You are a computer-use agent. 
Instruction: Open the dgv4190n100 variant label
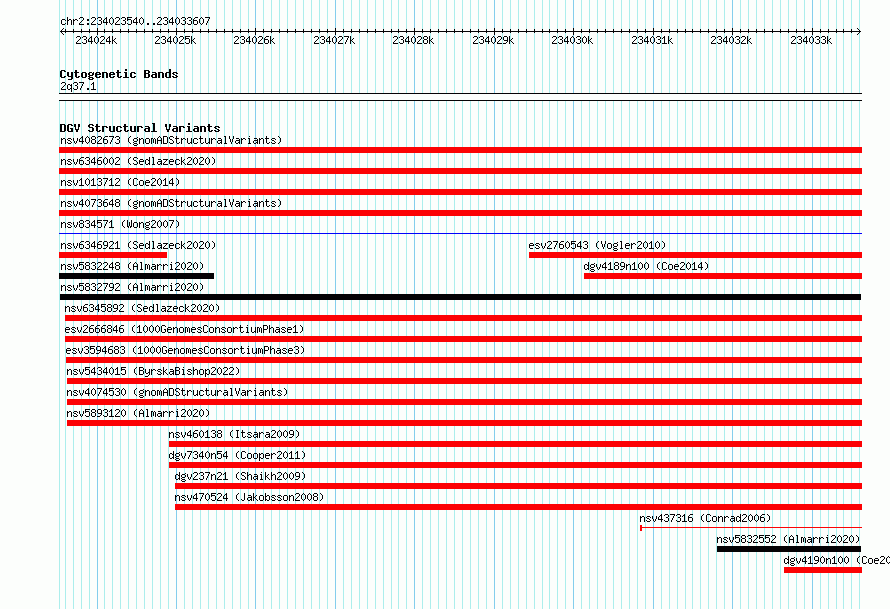pyautogui.click(x=837, y=560)
